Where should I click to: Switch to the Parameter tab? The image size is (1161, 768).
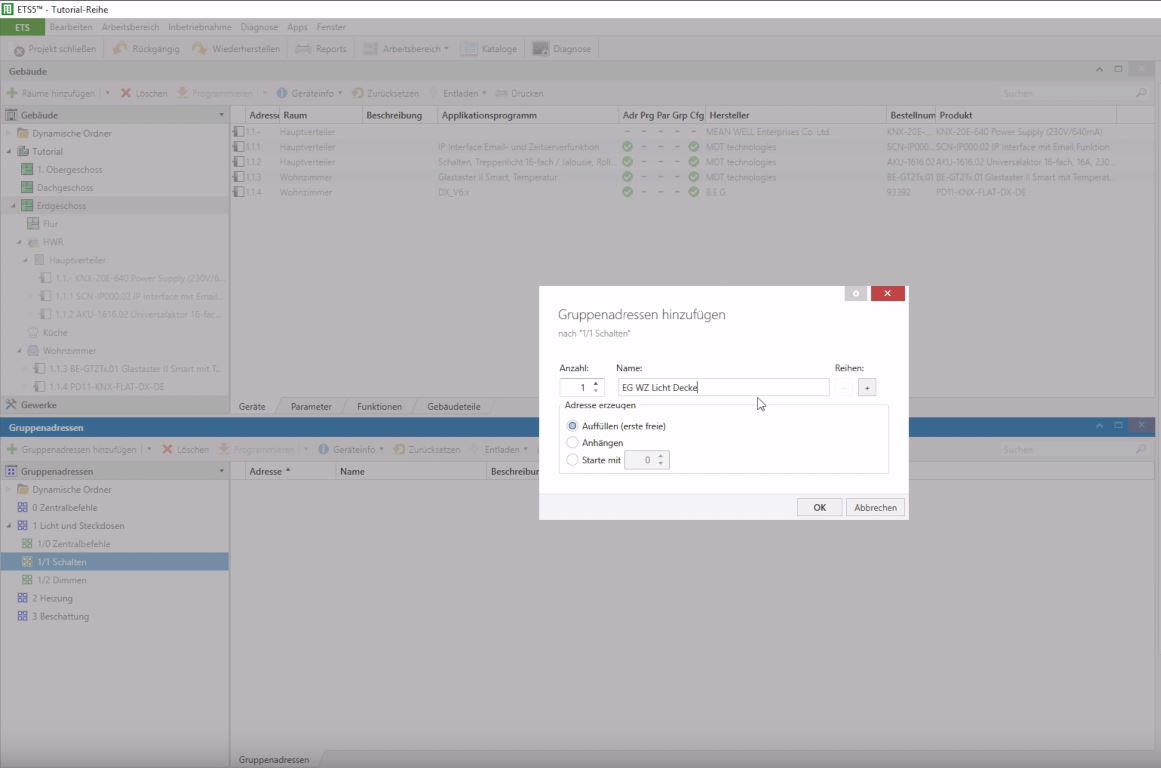[x=311, y=407]
